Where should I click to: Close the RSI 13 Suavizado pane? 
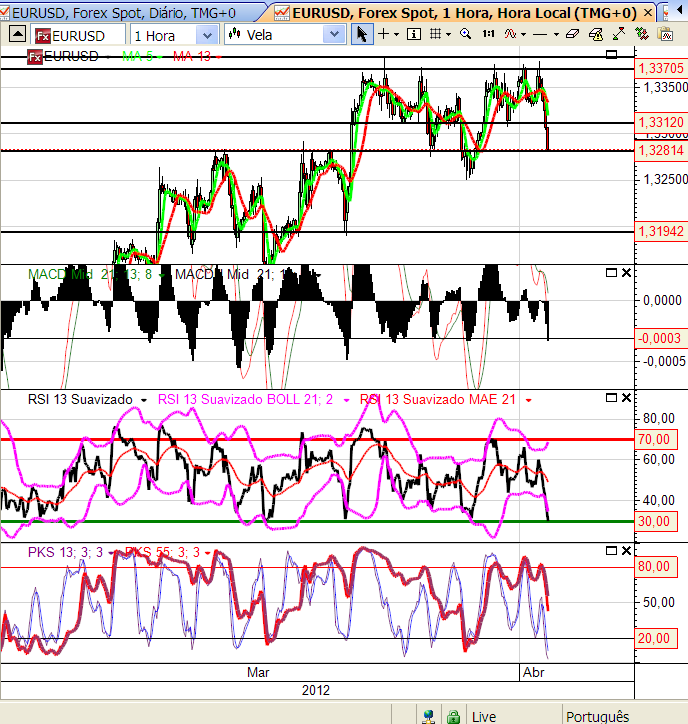626,398
